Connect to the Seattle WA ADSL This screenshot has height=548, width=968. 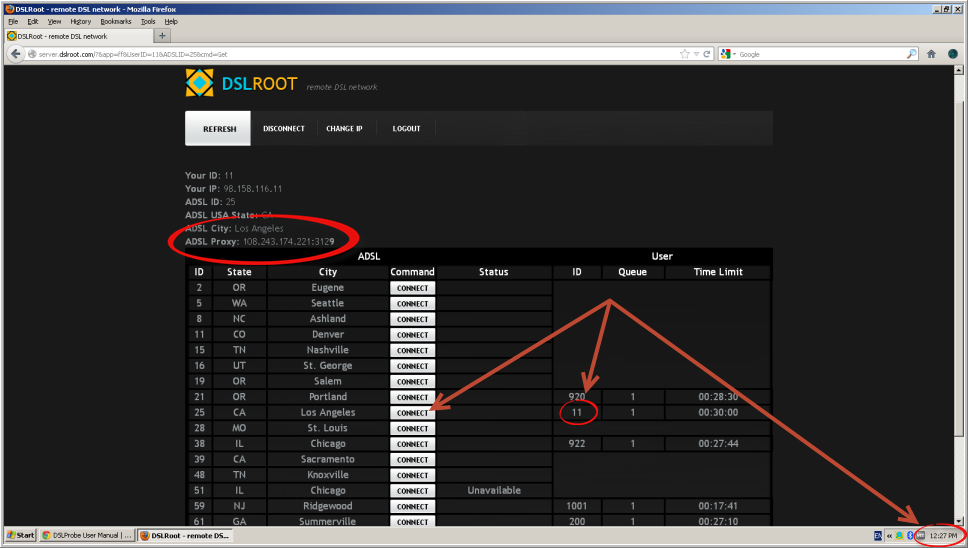tap(412, 304)
